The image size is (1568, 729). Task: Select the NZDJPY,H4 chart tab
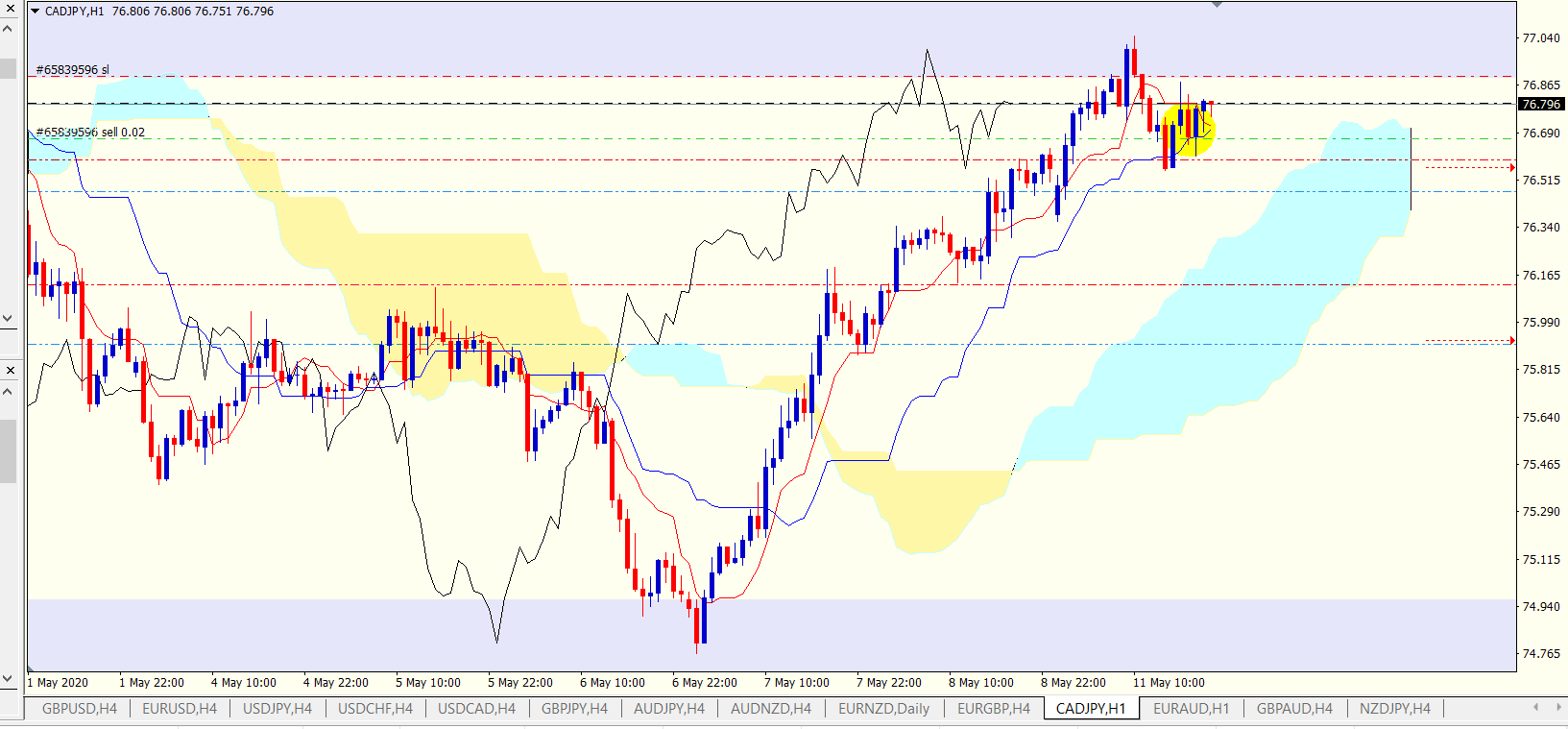(1394, 709)
